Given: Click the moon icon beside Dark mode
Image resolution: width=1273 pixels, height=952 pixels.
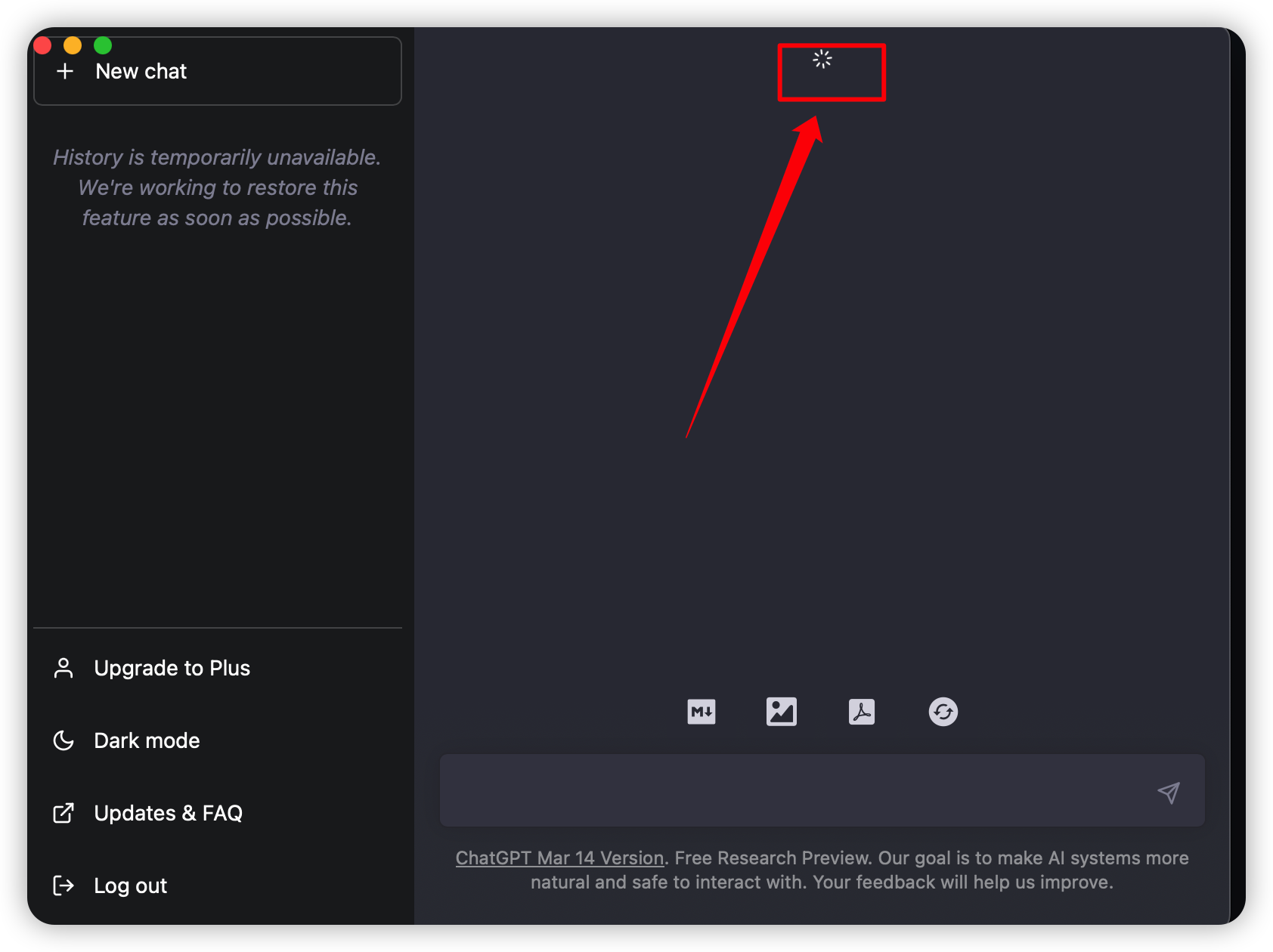Looking at the screenshot, I should (x=63, y=740).
